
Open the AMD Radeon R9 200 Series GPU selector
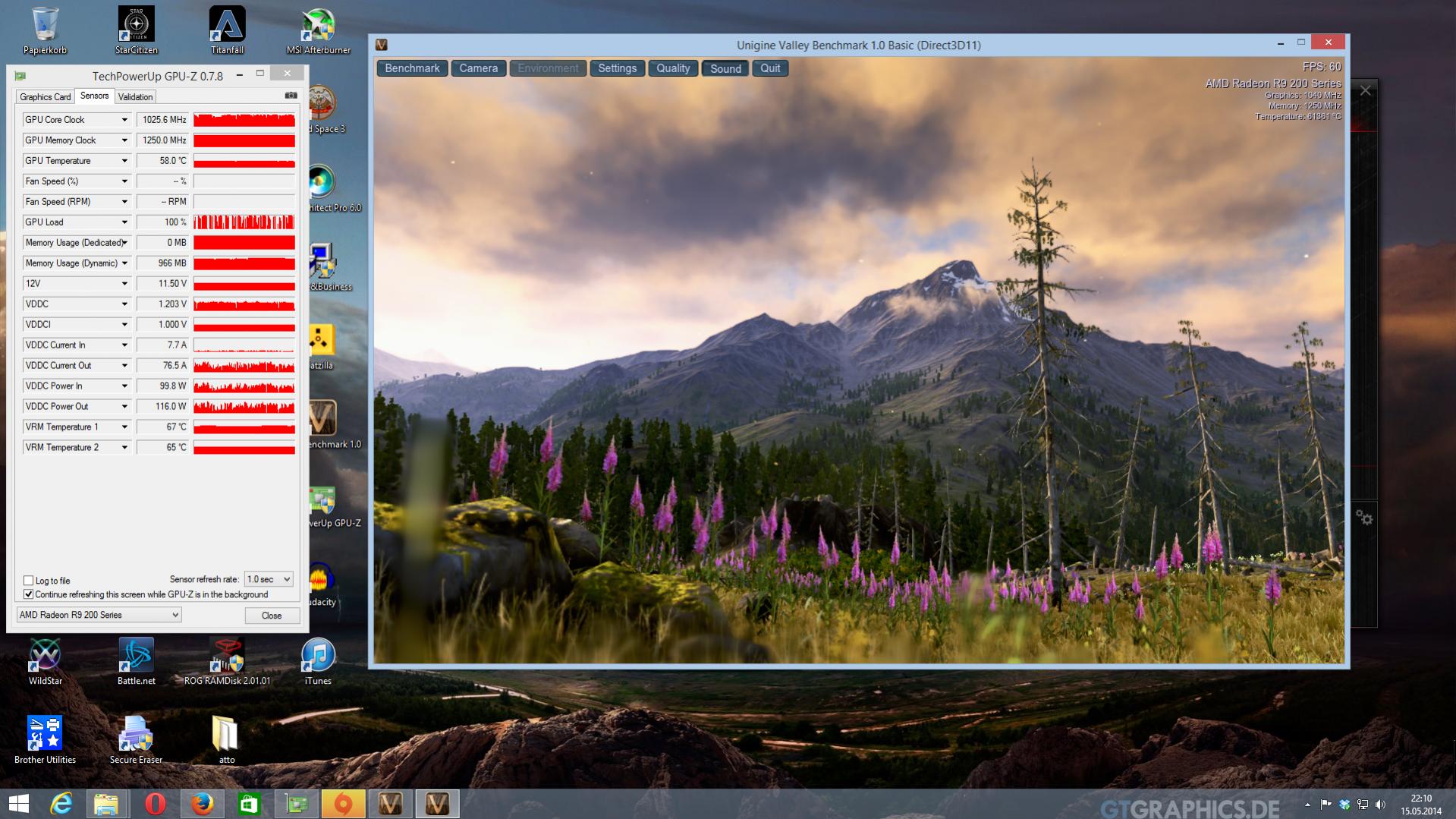point(99,615)
